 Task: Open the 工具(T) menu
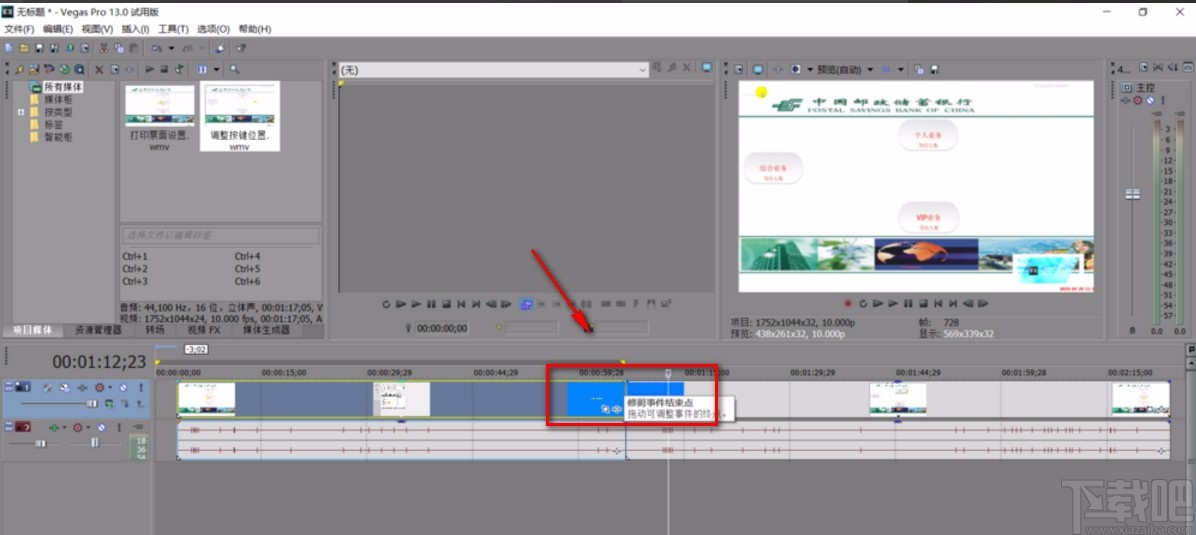coord(174,29)
